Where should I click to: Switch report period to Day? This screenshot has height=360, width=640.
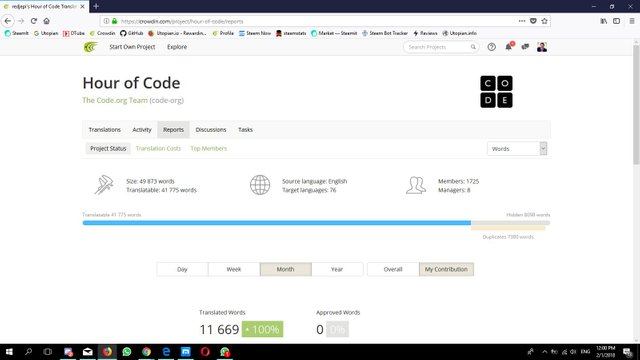point(182,269)
